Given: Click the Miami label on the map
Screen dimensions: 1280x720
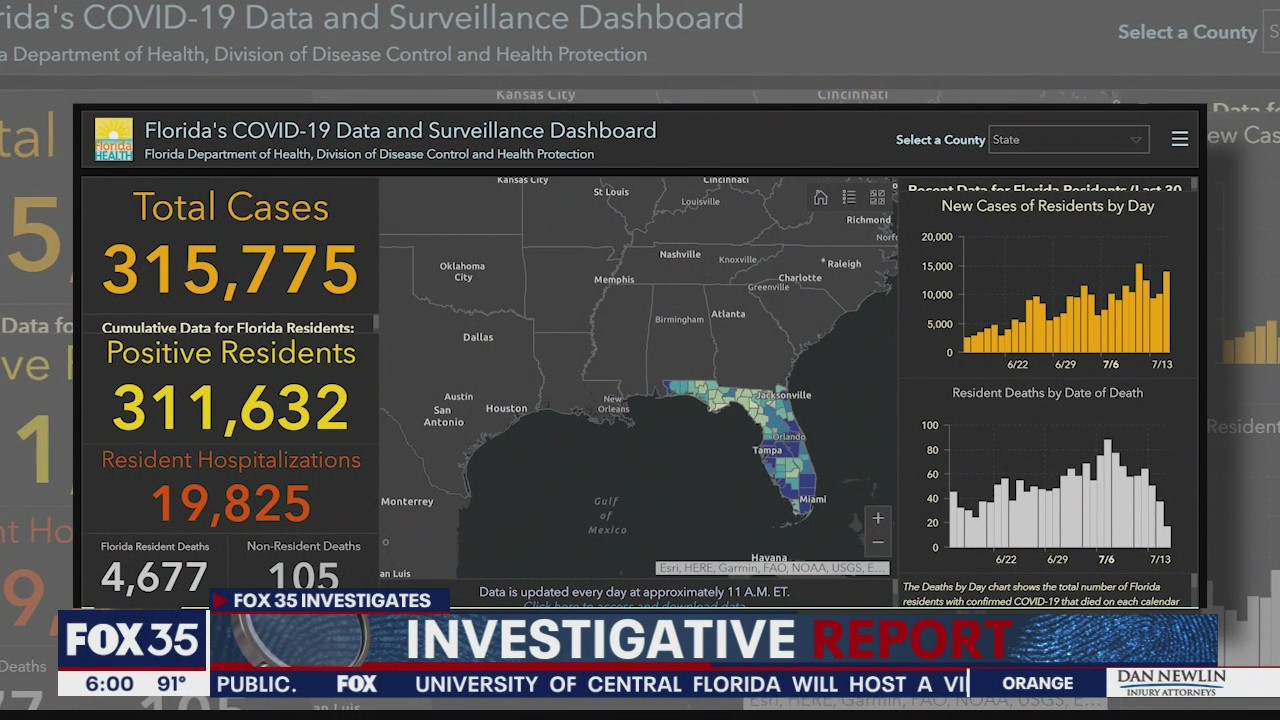Looking at the screenshot, I should 813,499.
